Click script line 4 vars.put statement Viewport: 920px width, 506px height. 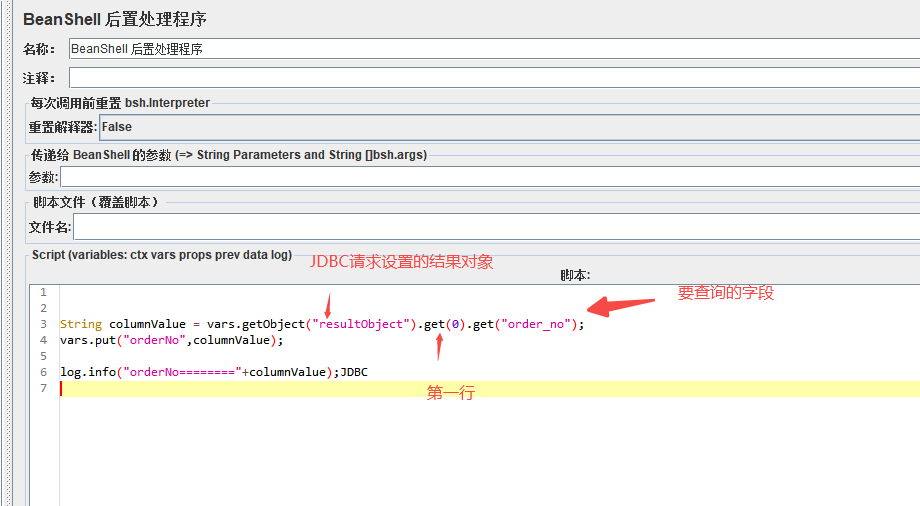pyautogui.click(x=171, y=340)
